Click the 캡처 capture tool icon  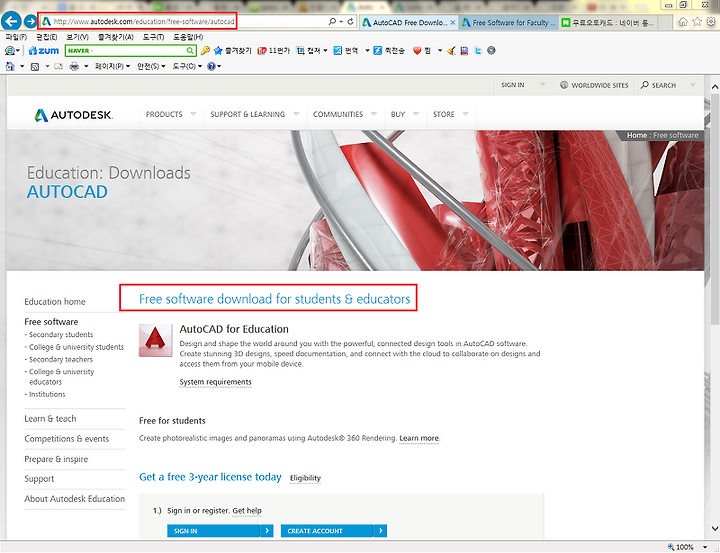tap(300, 51)
